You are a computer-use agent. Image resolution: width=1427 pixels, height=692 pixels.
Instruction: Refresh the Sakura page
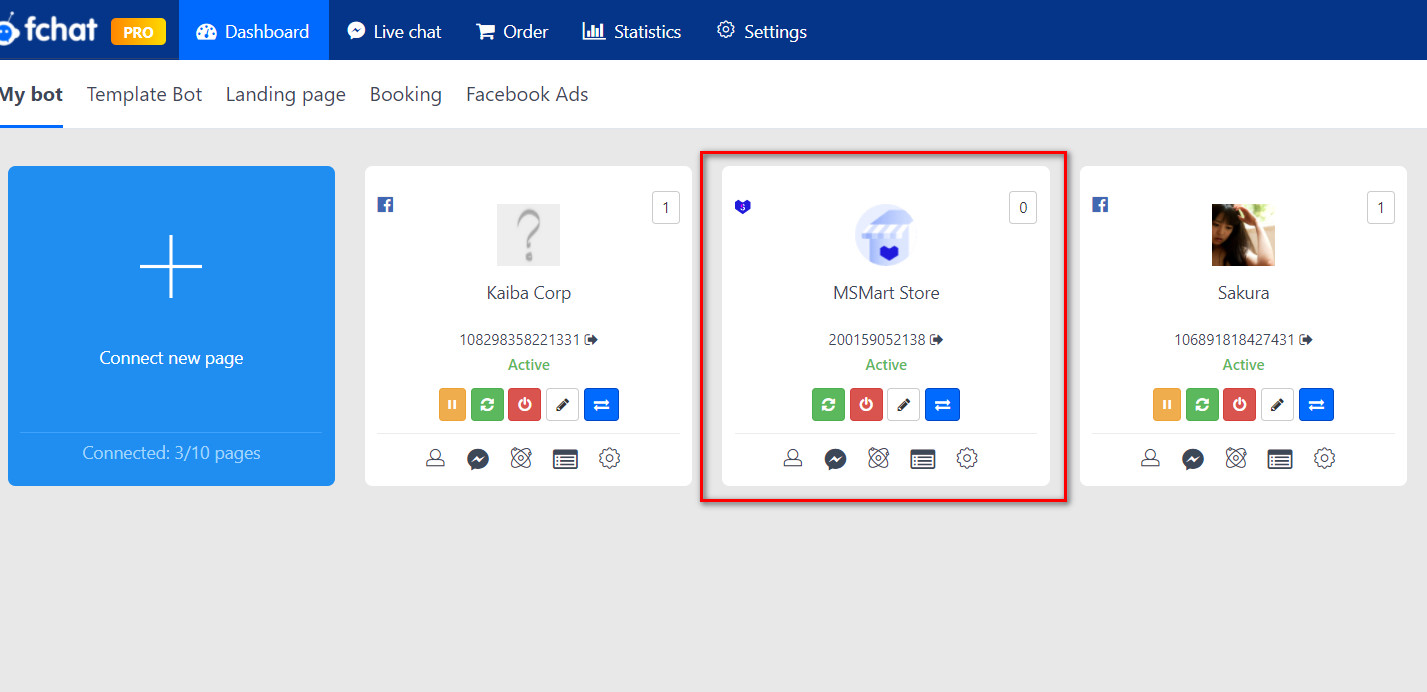coord(1202,404)
